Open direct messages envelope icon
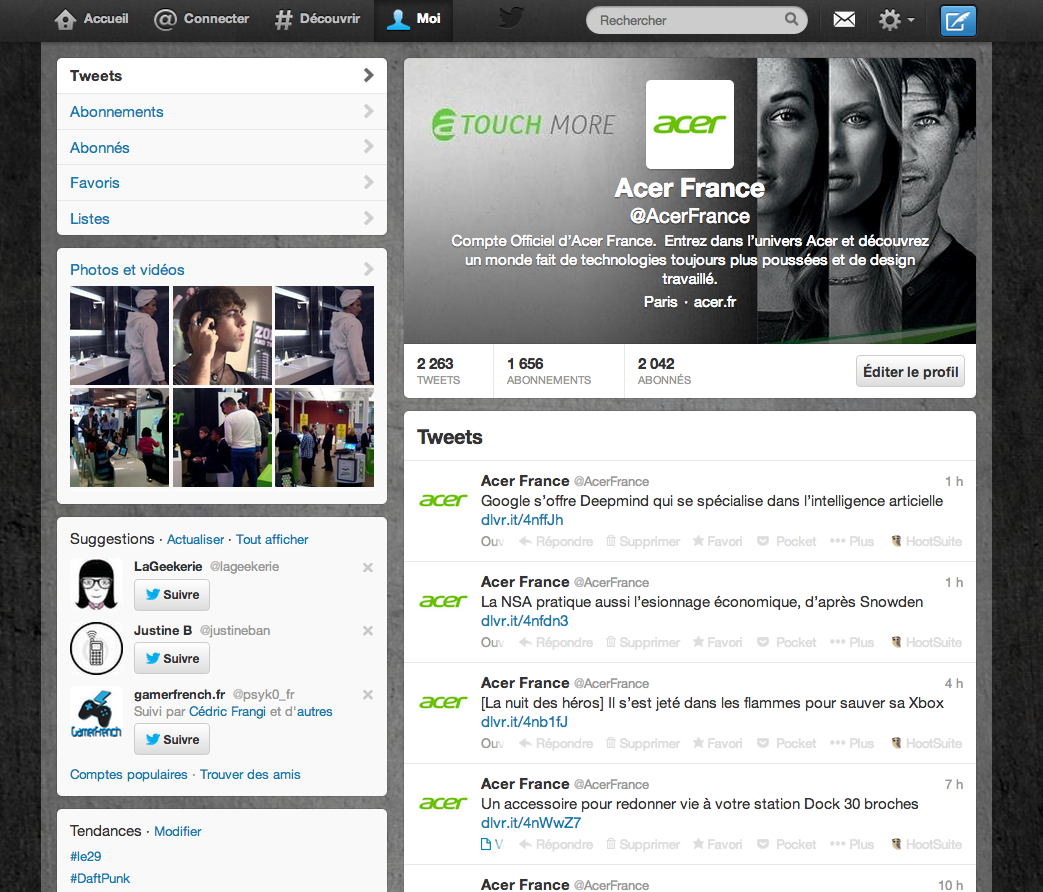The image size is (1043, 892). (844, 20)
